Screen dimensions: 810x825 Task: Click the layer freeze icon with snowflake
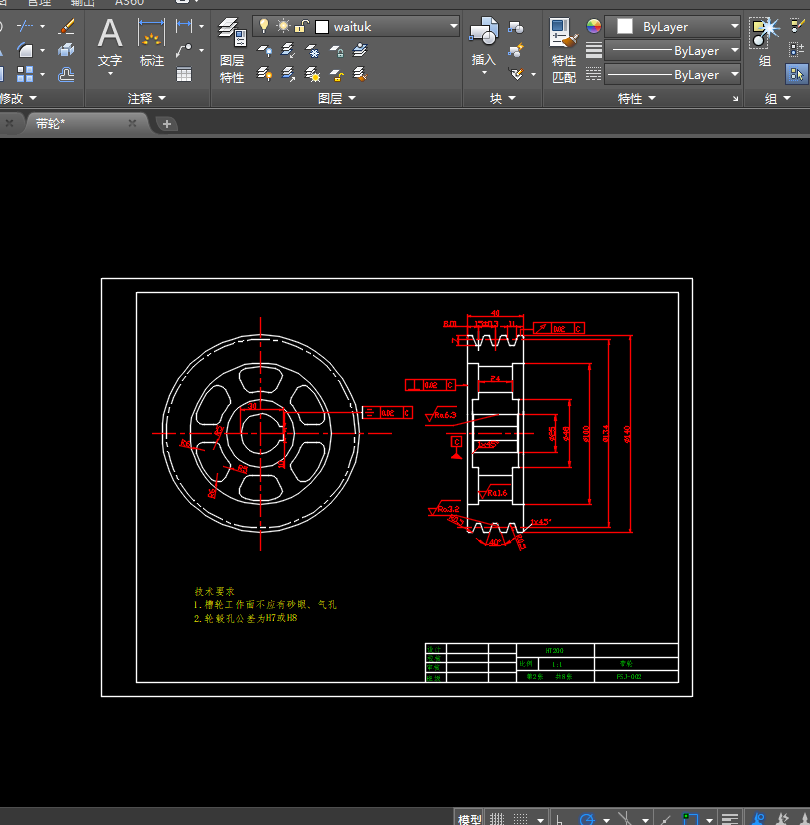click(312, 50)
